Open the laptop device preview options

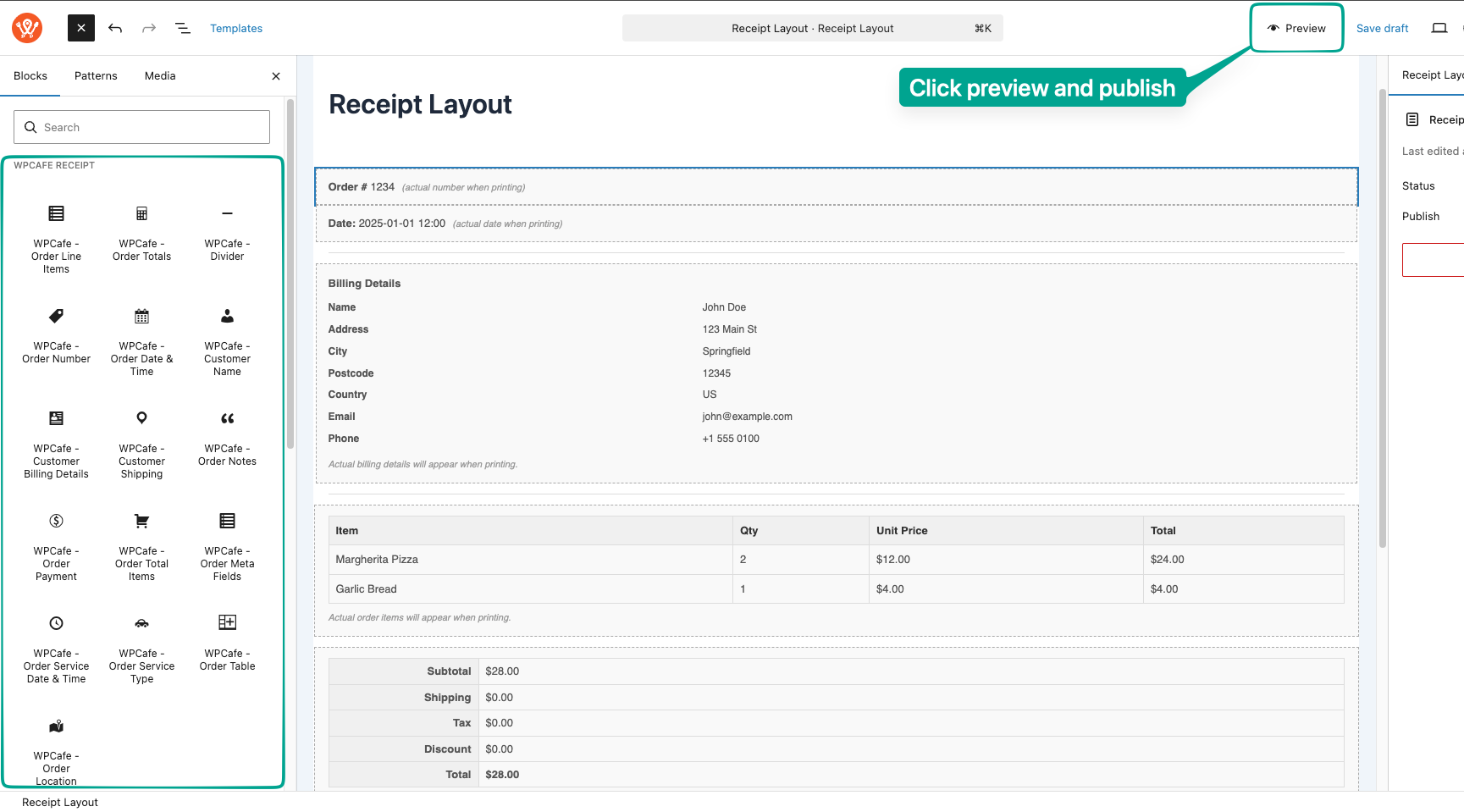(x=1439, y=28)
